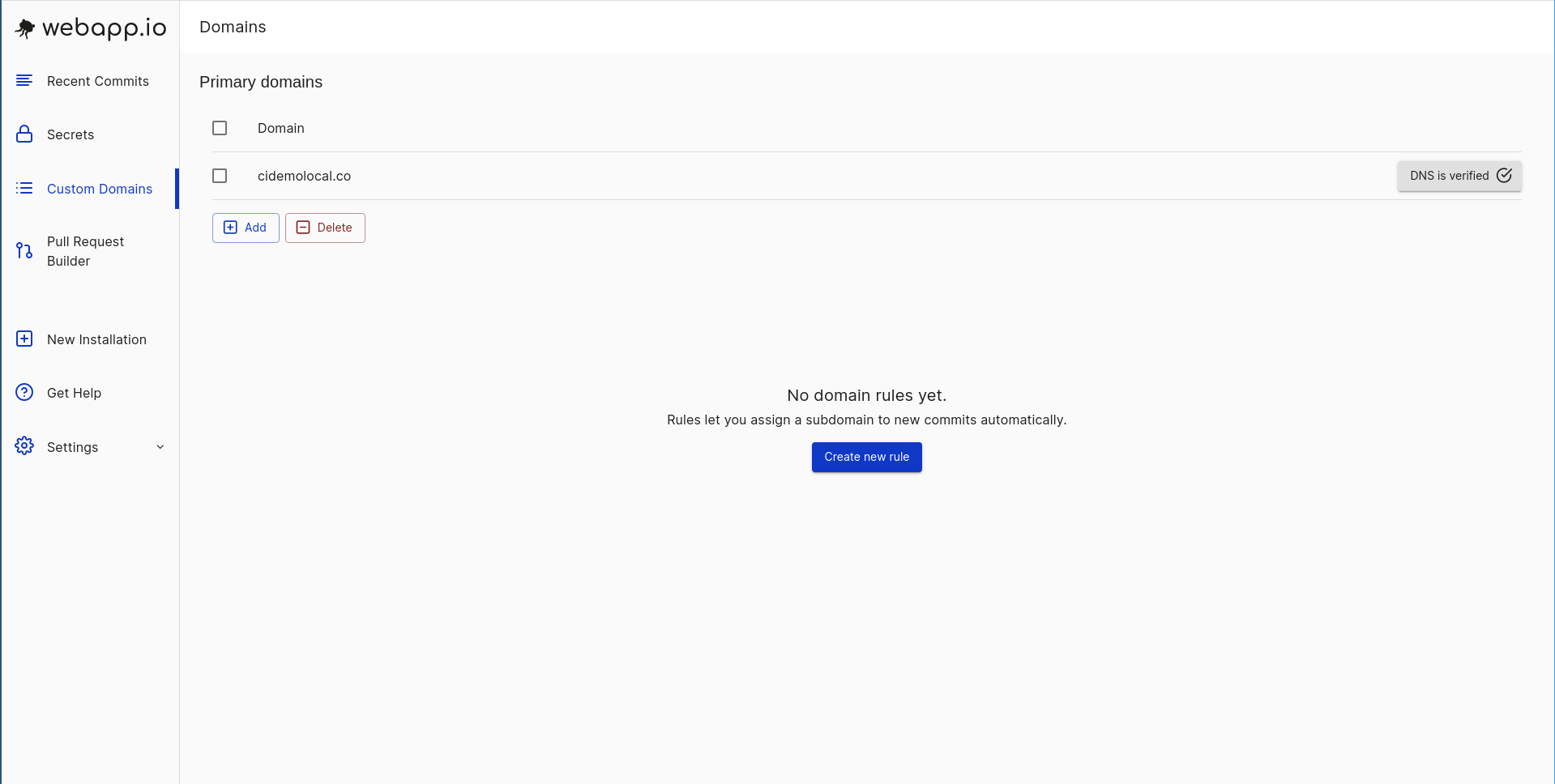Click the plus icon in the Add button

(230, 228)
